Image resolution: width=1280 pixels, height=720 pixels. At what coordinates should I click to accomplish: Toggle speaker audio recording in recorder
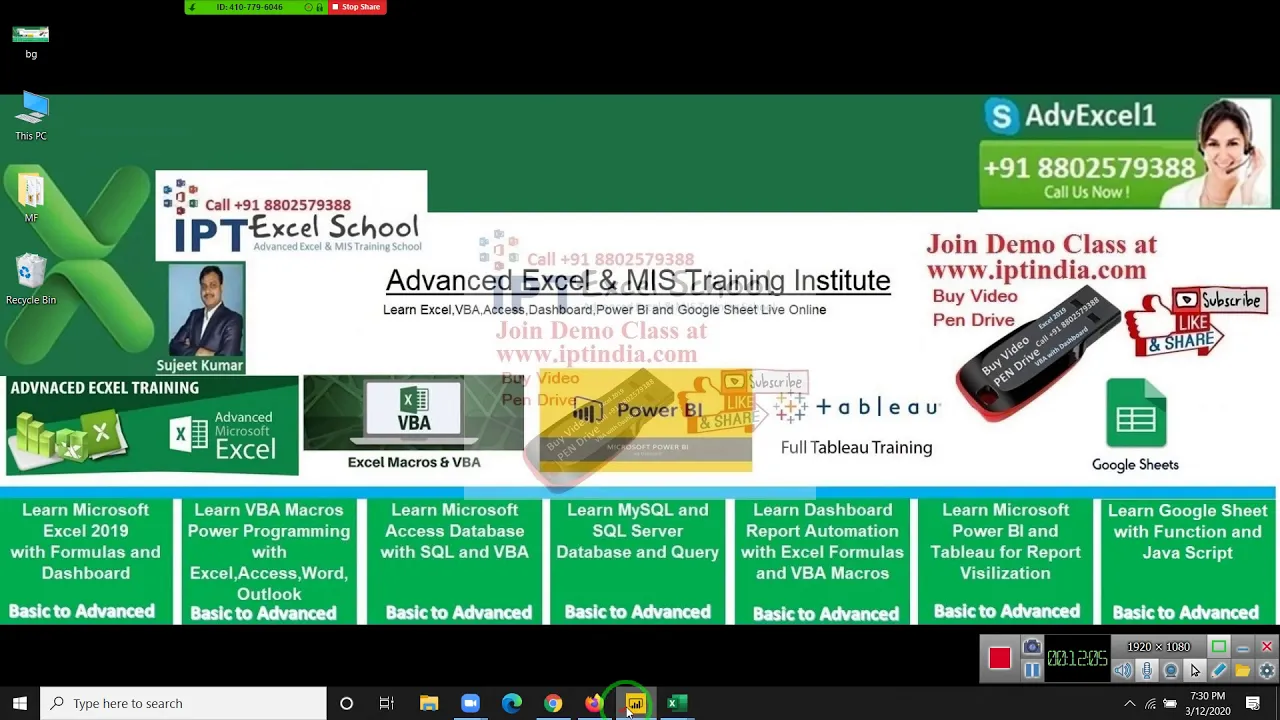click(1123, 671)
